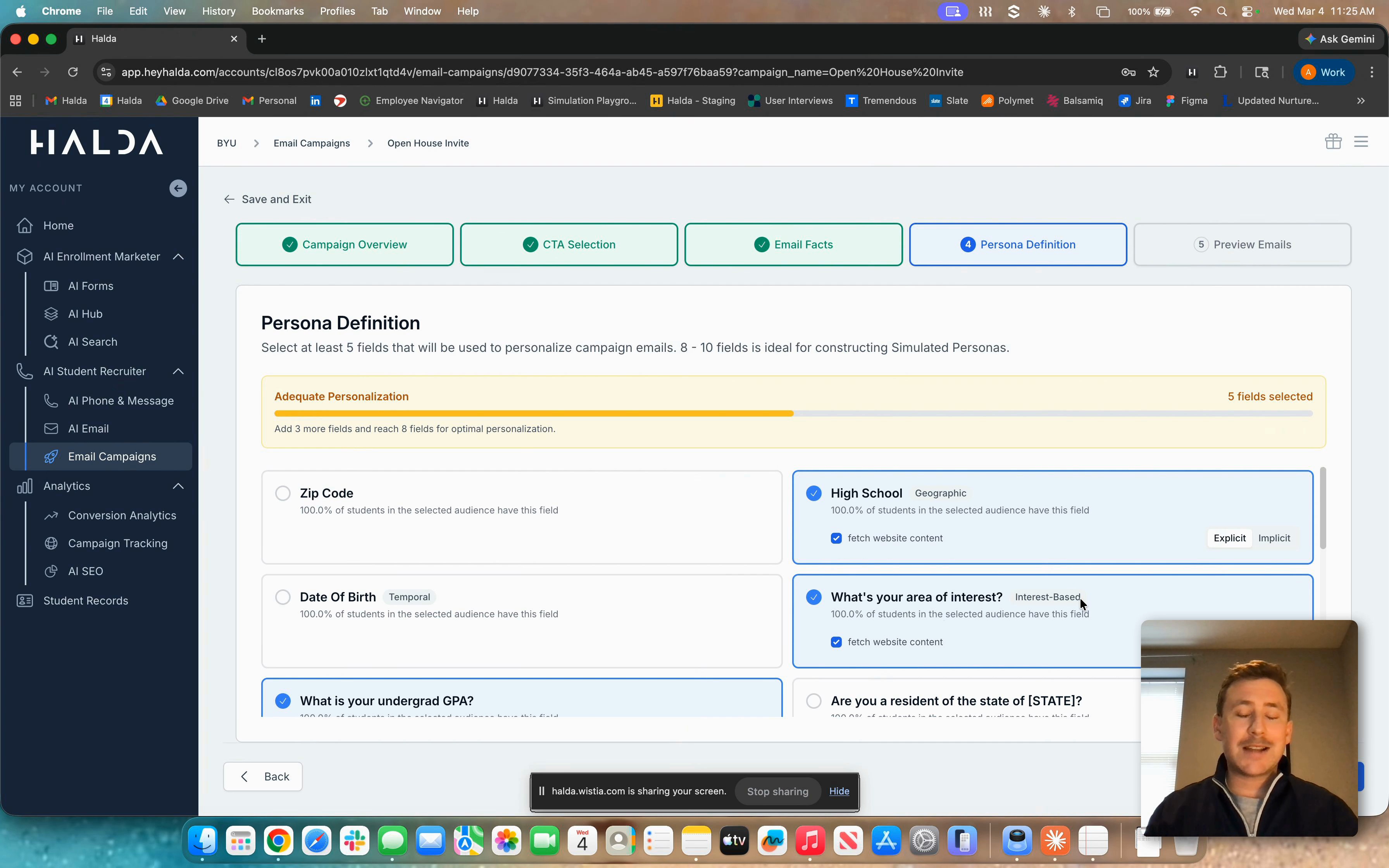The height and width of the screenshot is (868, 1389).
Task: Open AI Search in sidebar
Action: [92, 341]
